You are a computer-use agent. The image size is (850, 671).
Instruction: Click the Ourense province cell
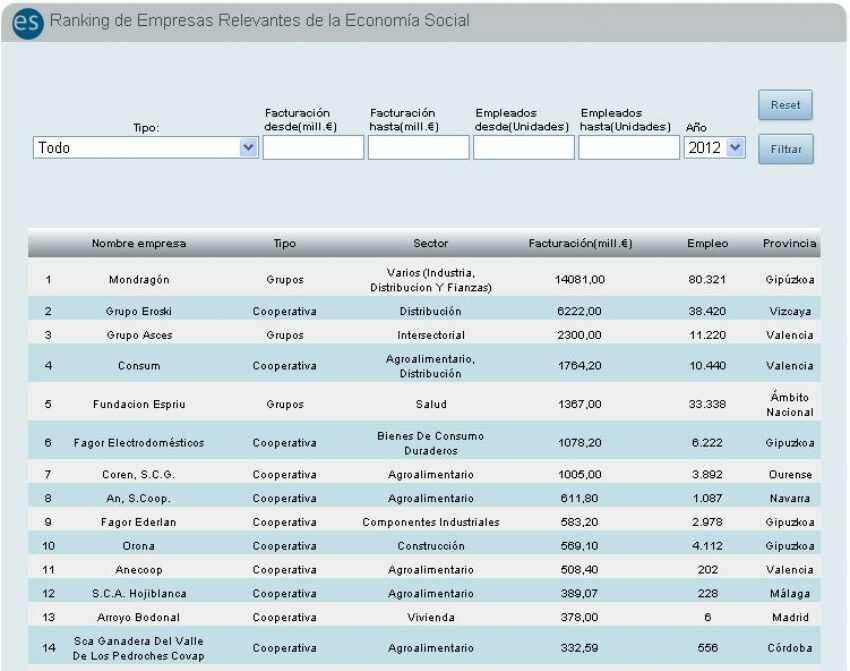(790, 474)
